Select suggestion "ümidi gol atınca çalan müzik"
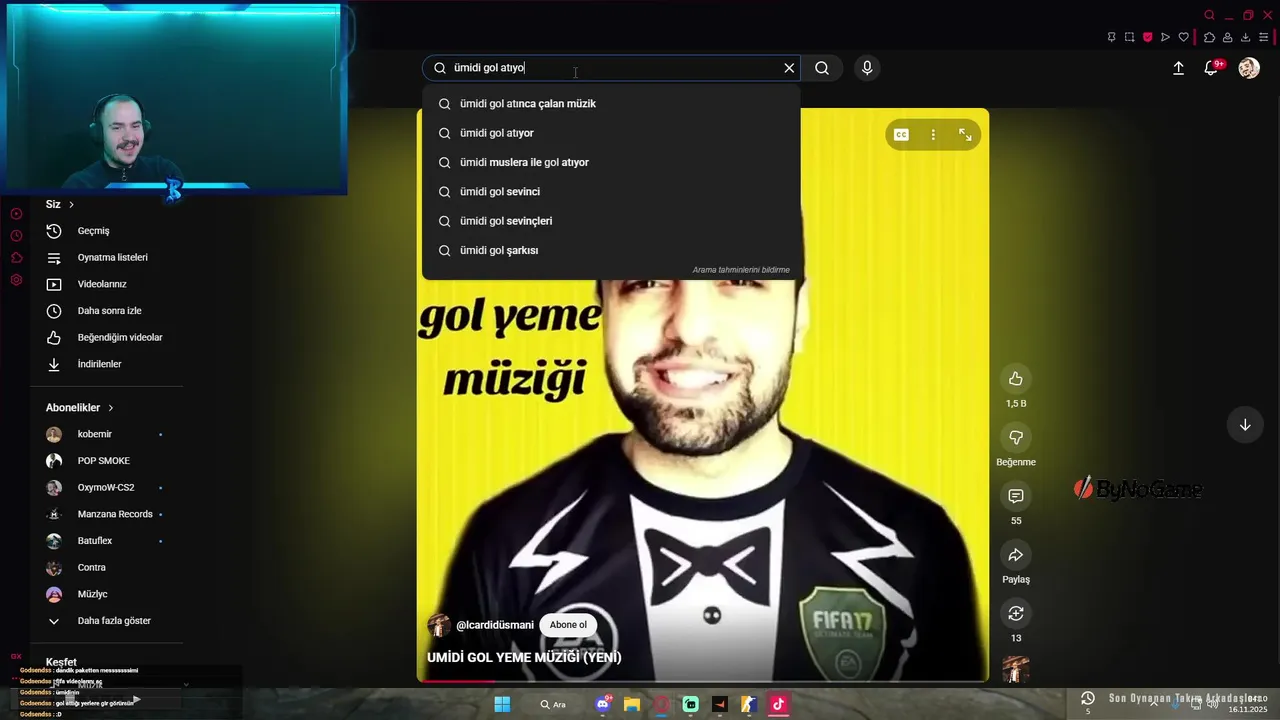 [611, 104]
